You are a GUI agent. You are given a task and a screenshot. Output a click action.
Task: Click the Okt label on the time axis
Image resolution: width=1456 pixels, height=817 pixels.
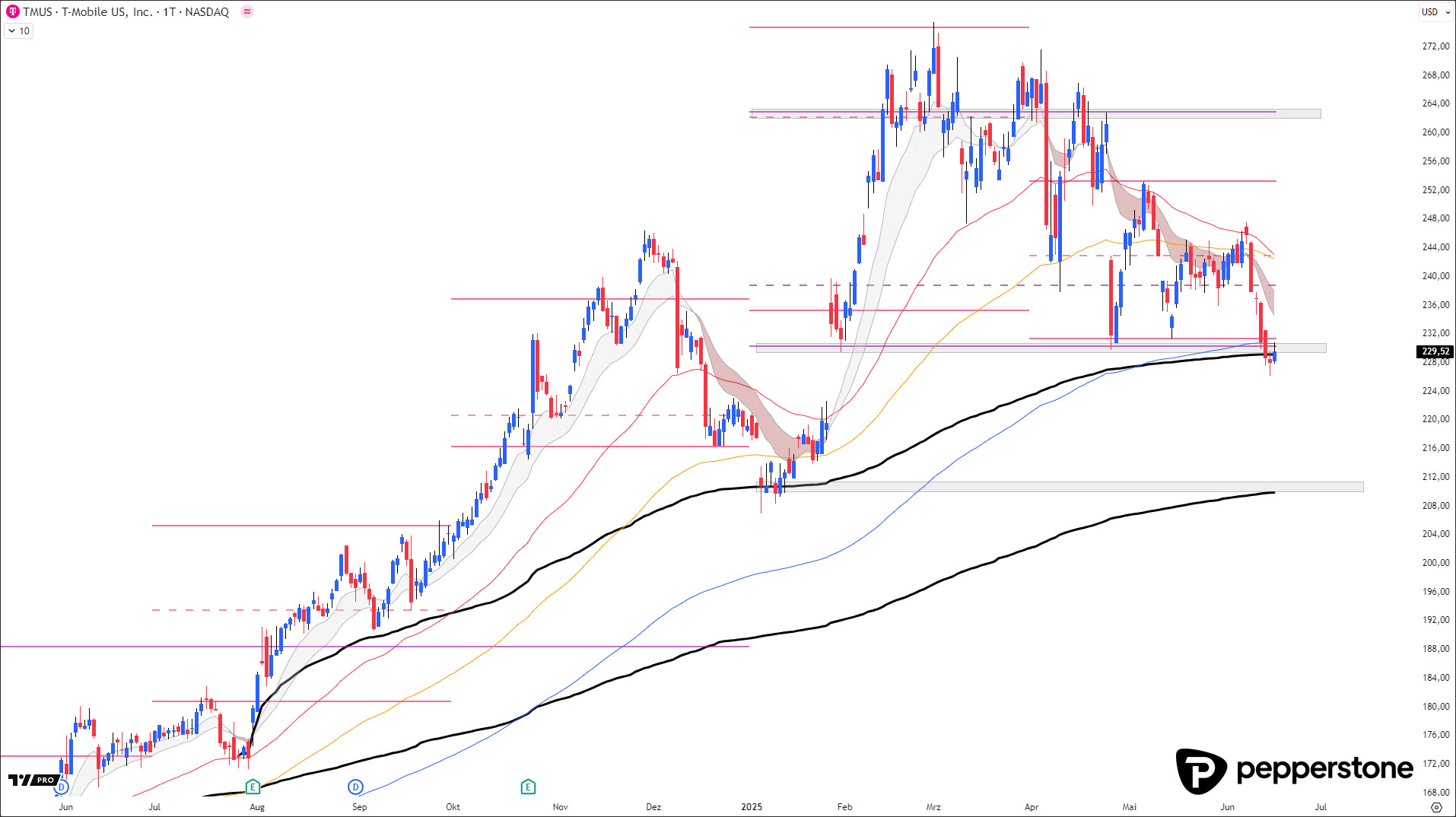[453, 807]
